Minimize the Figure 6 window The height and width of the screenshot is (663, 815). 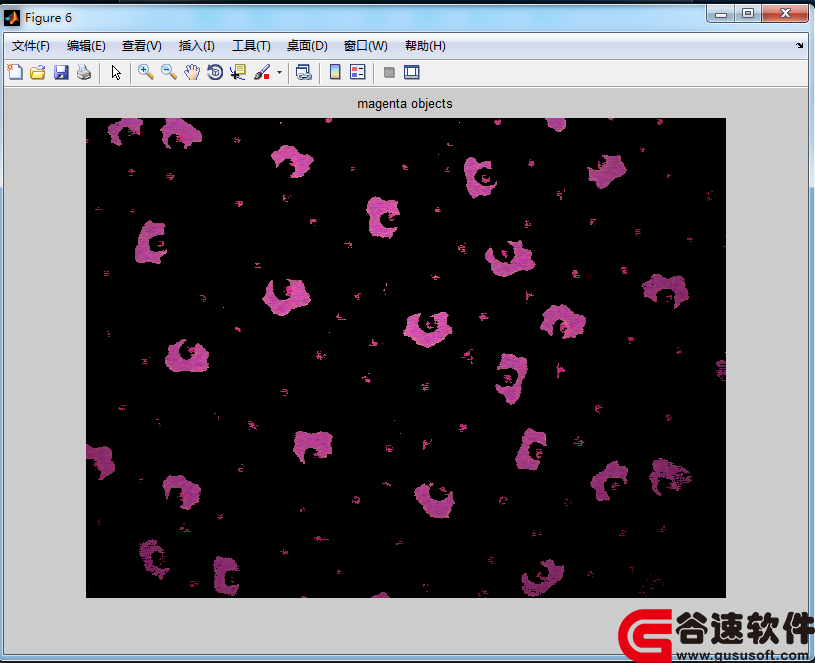721,14
